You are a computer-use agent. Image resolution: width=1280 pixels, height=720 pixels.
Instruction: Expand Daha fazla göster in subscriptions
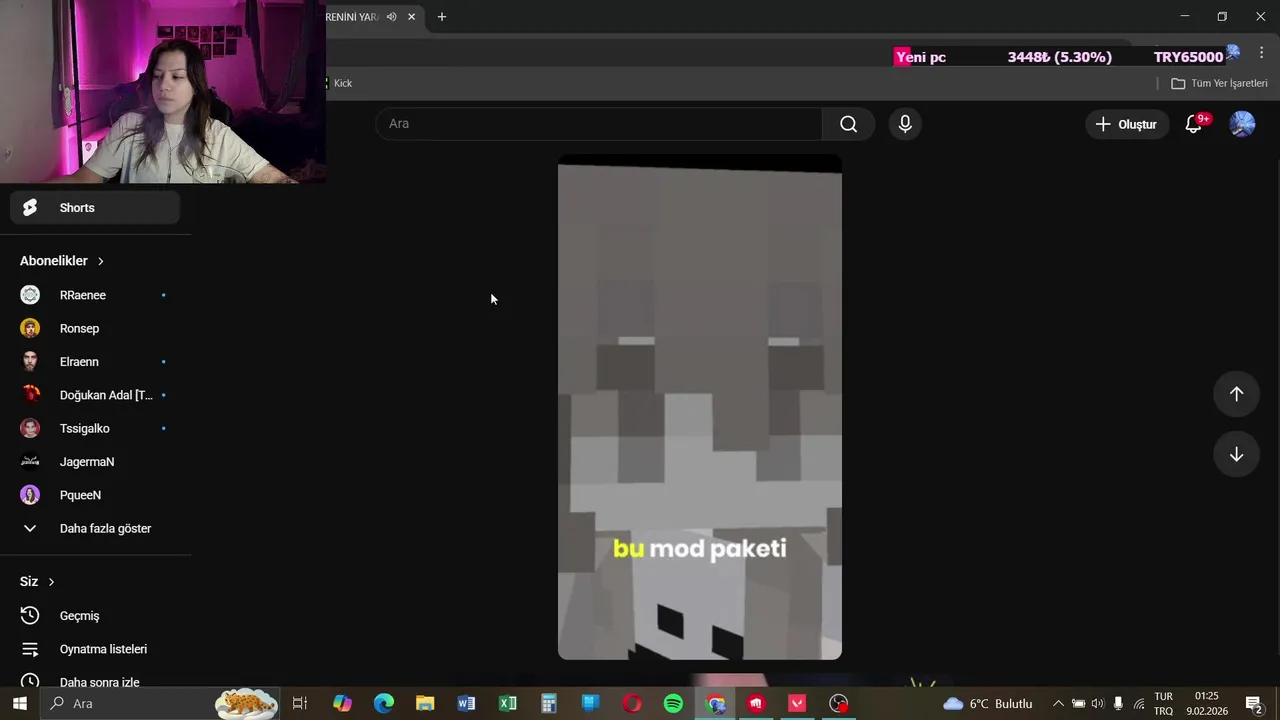[95, 528]
